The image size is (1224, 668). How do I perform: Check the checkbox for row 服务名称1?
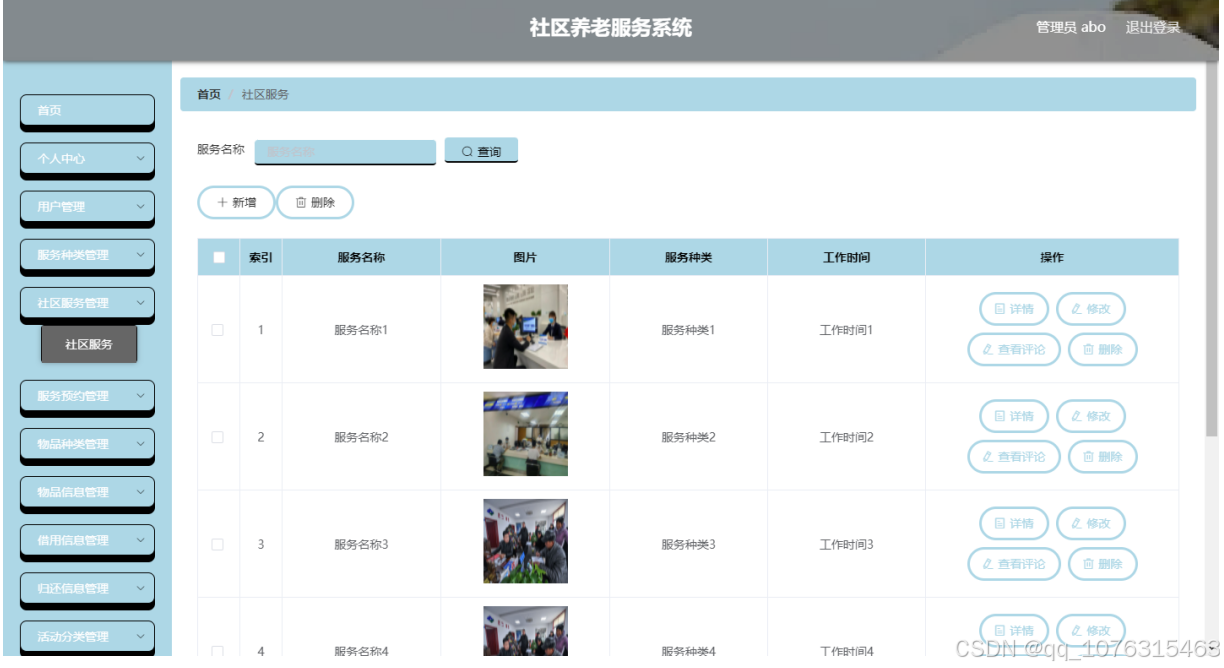click(217, 330)
